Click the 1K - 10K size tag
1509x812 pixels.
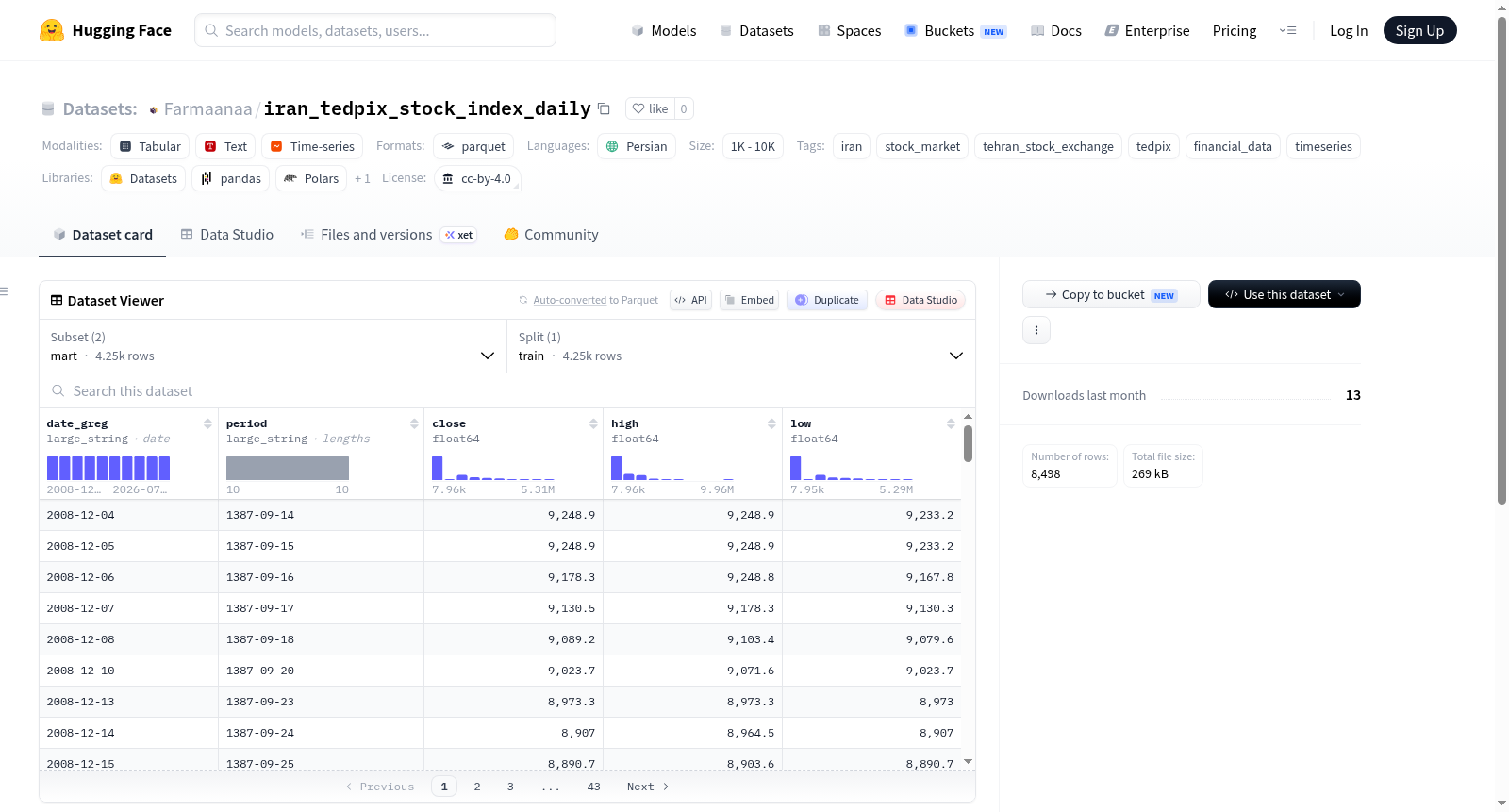point(753,146)
